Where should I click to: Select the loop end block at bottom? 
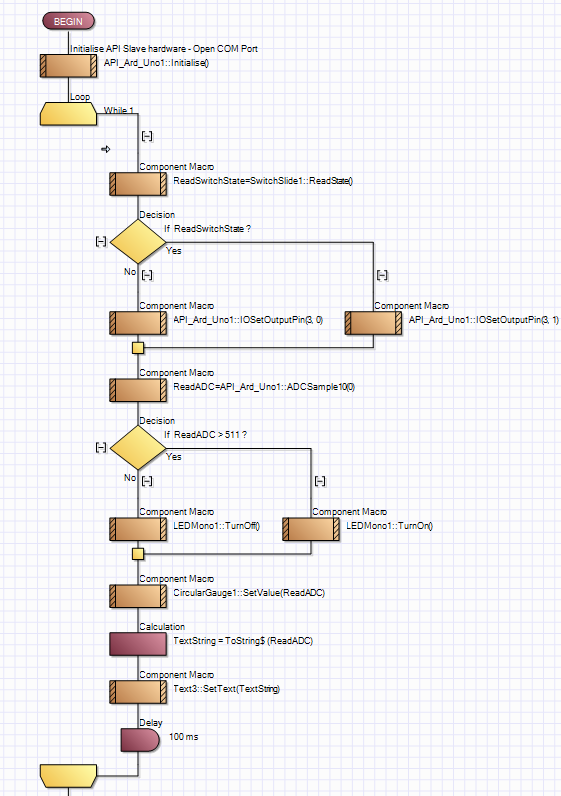point(69,776)
